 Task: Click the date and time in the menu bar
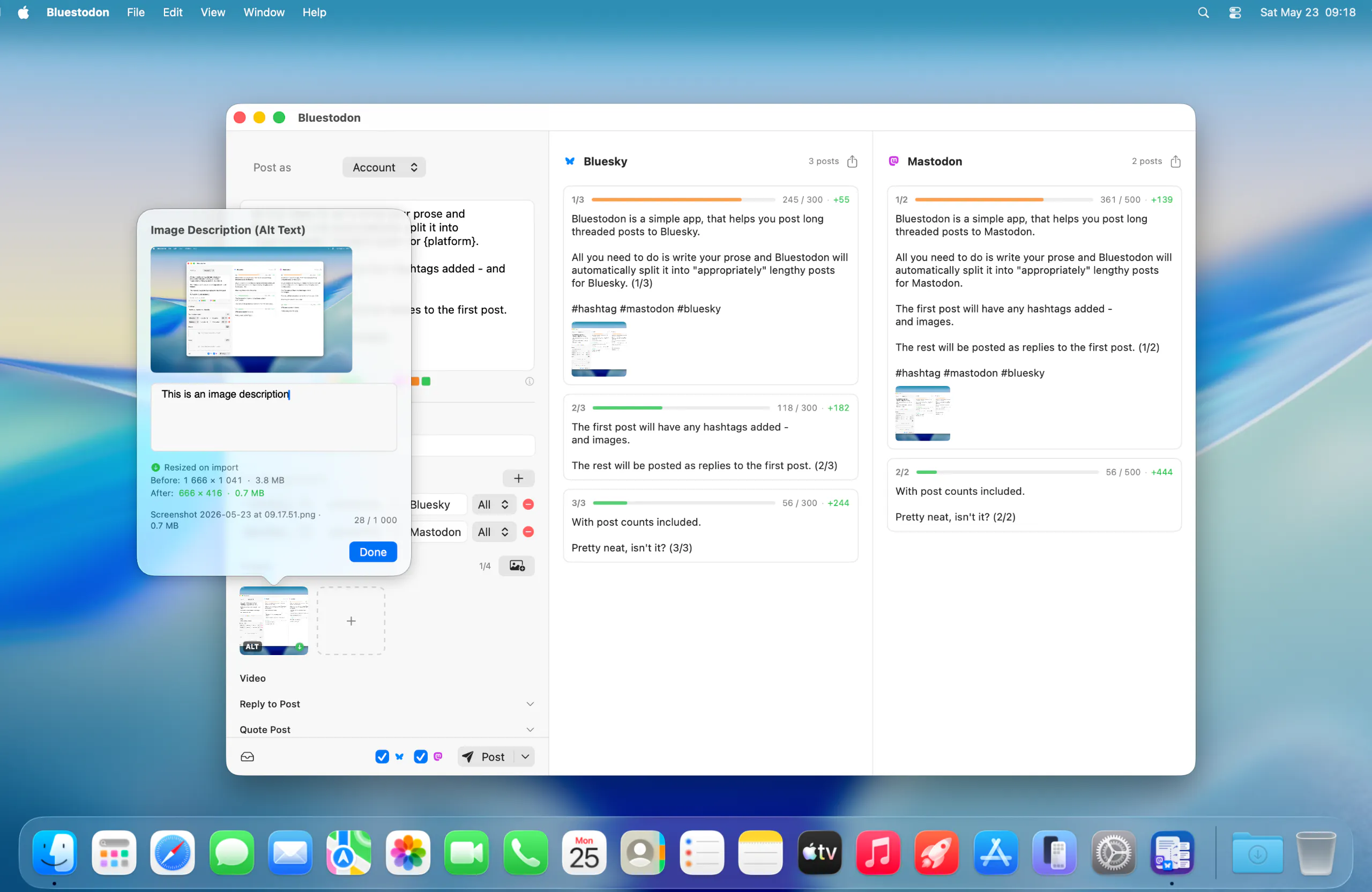[1308, 12]
